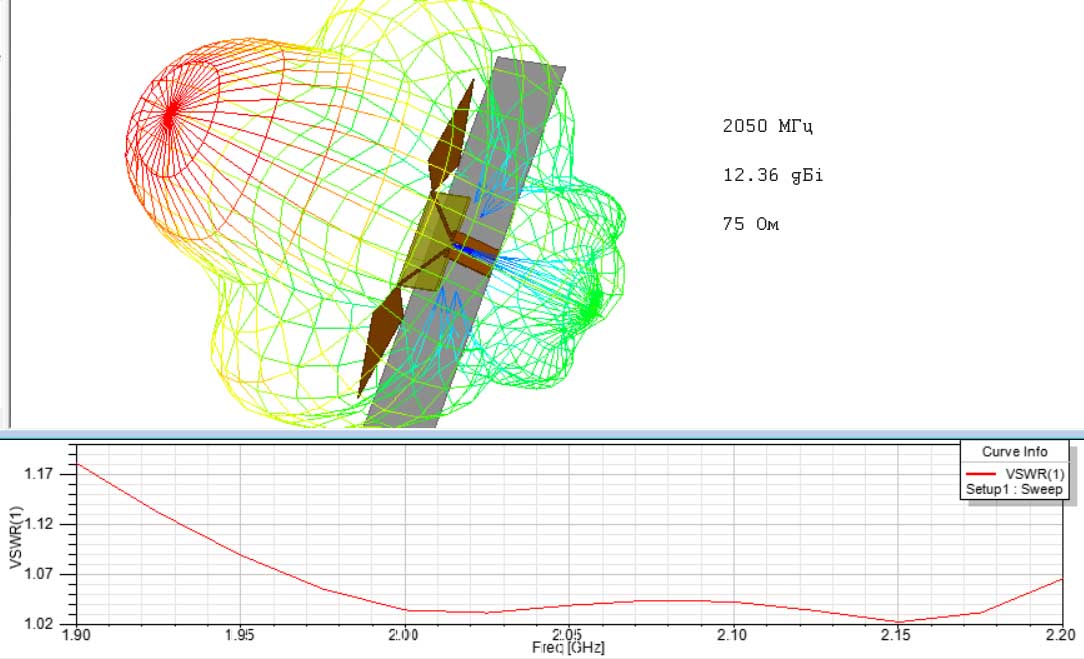
Task: Click the 2.20 tick on the frequency axis
Action: (x=1061, y=635)
